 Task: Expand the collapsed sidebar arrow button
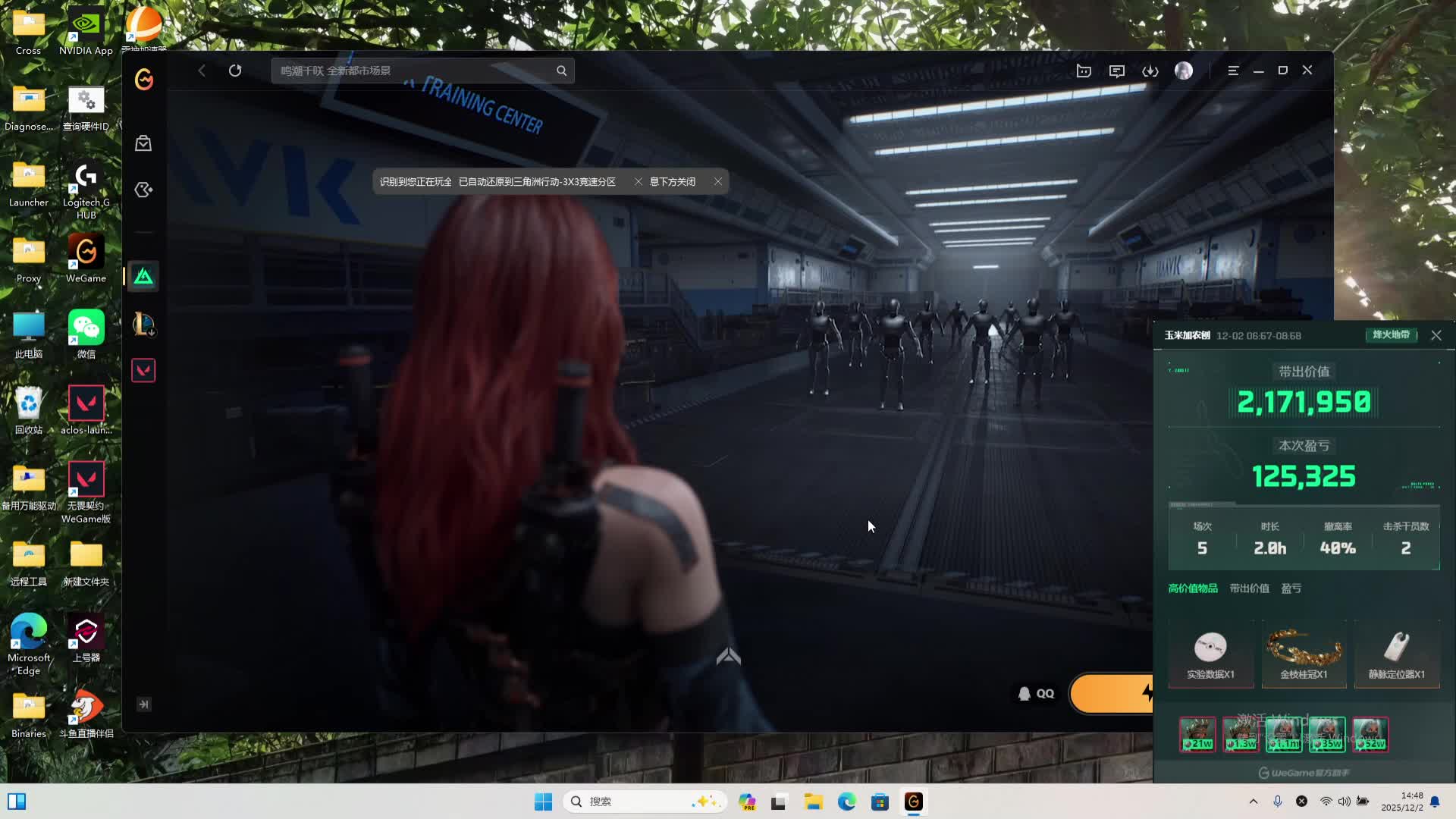point(143,704)
